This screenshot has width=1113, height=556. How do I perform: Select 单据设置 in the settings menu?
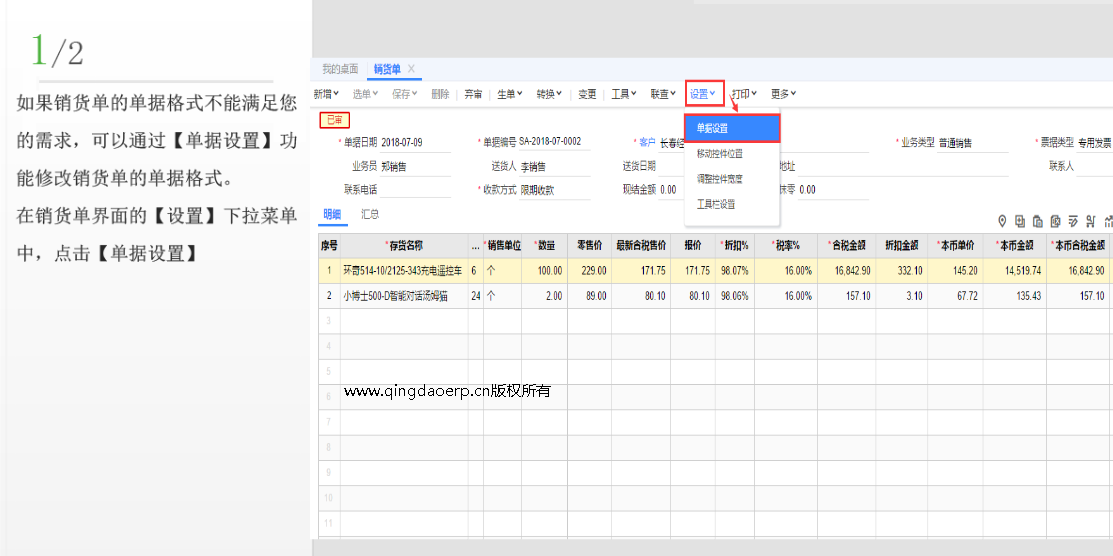tap(731, 128)
